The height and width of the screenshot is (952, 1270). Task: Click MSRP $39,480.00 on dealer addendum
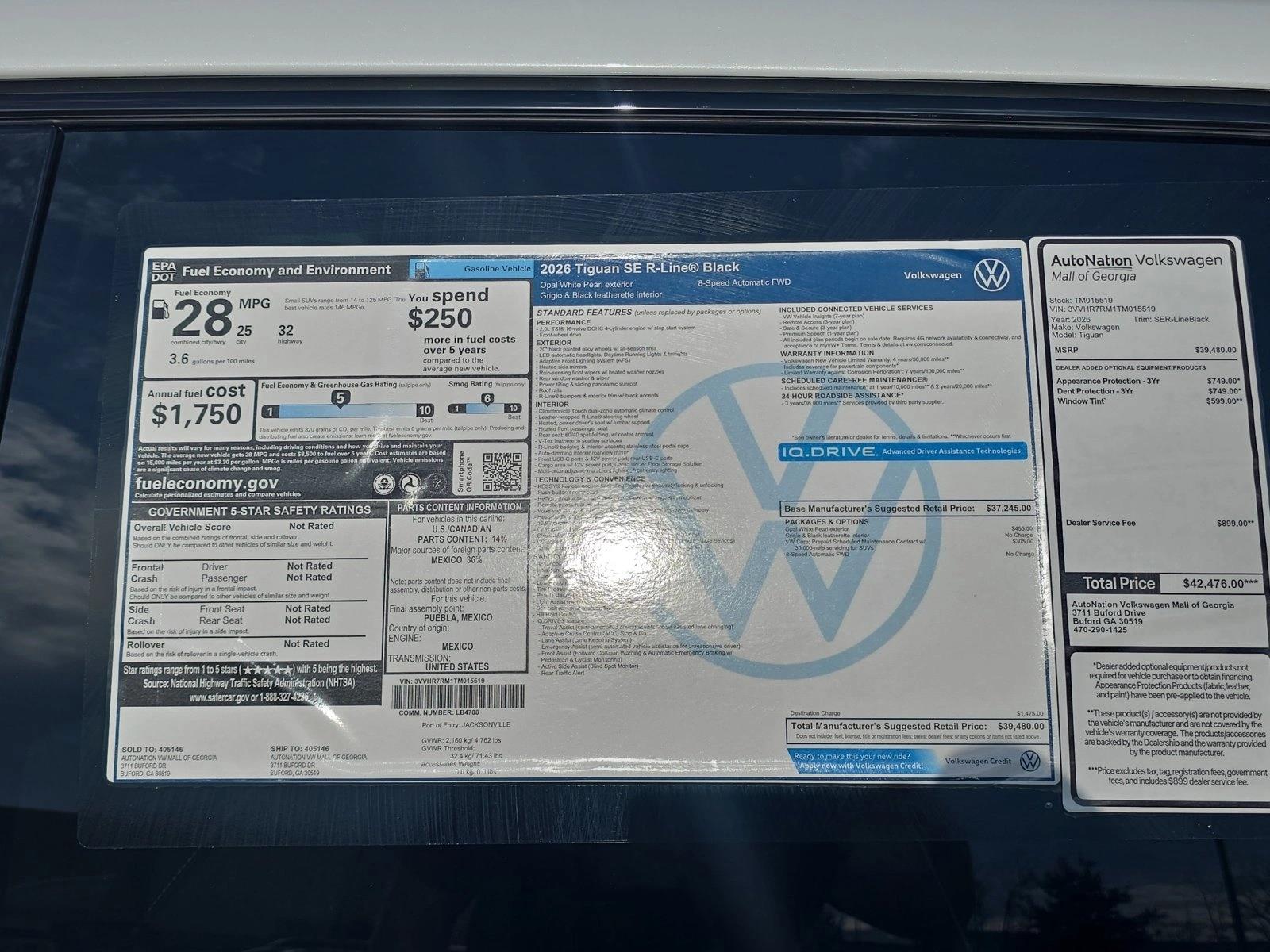click(1146, 350)
